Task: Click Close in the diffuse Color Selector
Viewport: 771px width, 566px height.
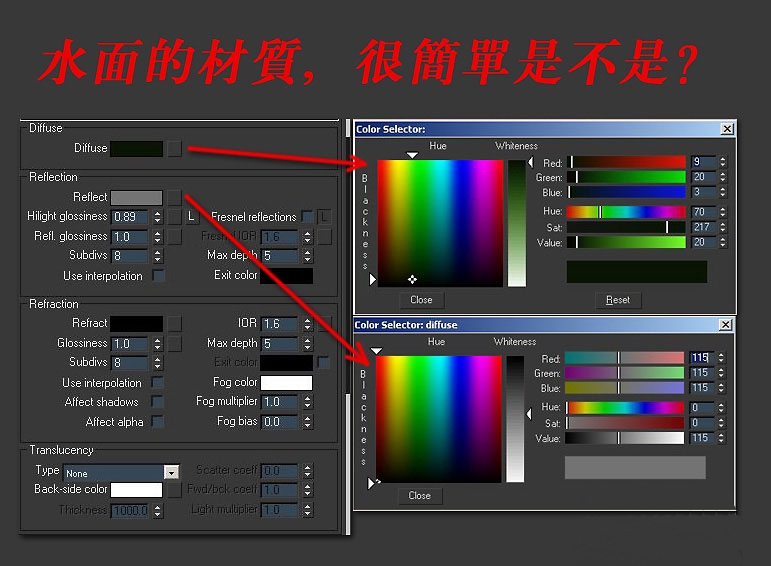Action: [419, 496]
